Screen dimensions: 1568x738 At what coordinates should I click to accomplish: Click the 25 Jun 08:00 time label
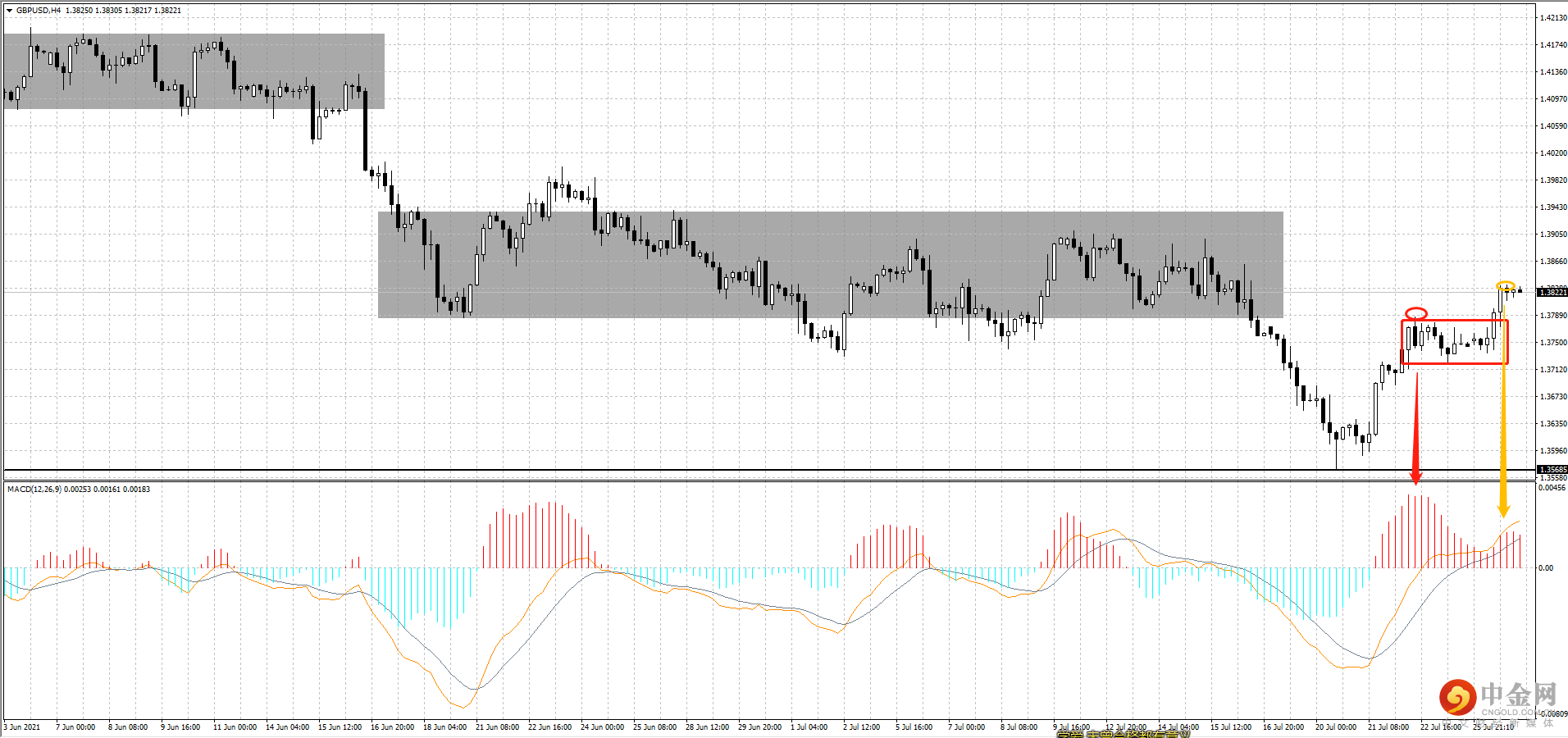(x=654, y=727)
